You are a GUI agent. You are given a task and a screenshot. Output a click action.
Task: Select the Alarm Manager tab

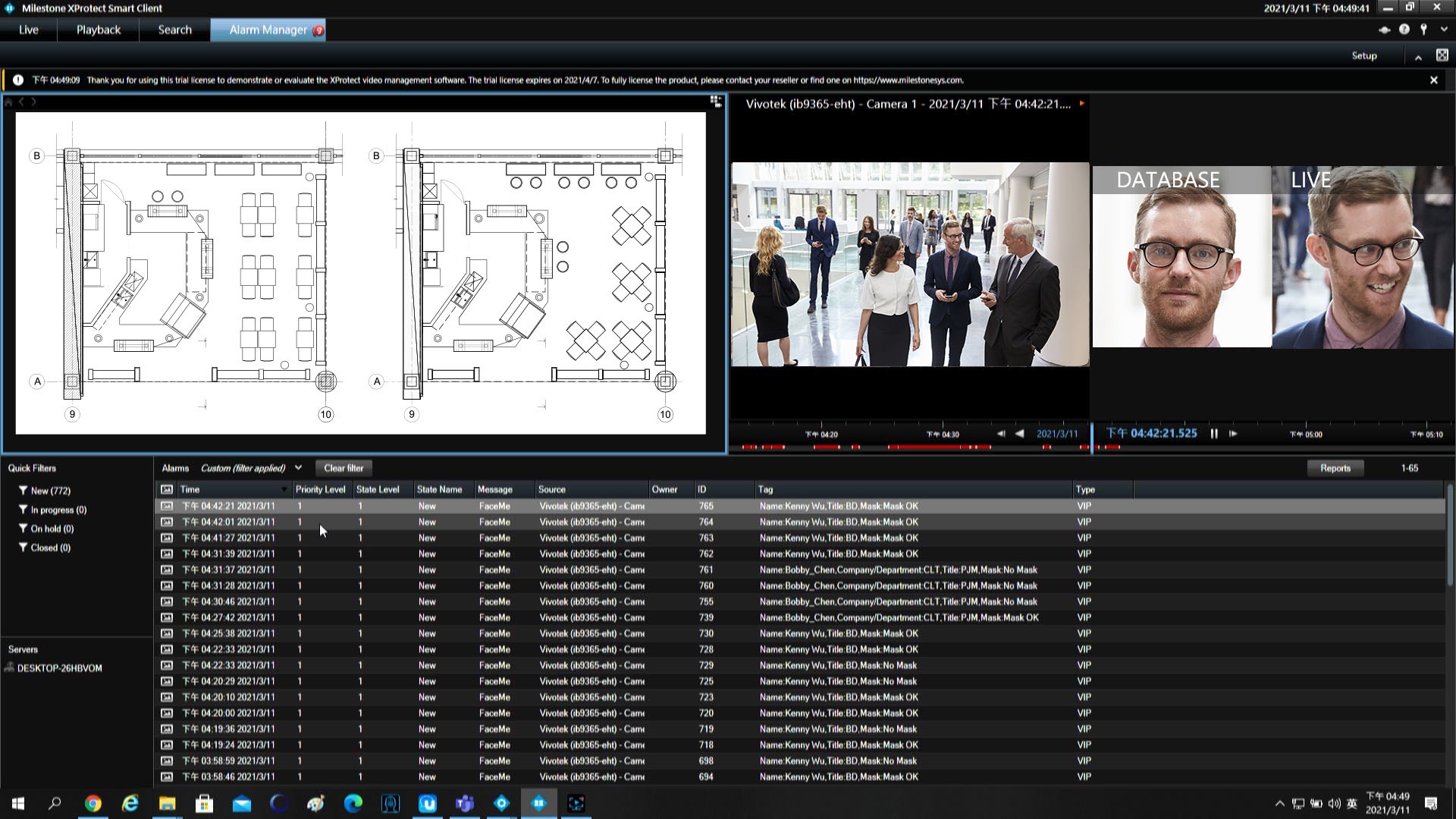[x=268, y=30]
